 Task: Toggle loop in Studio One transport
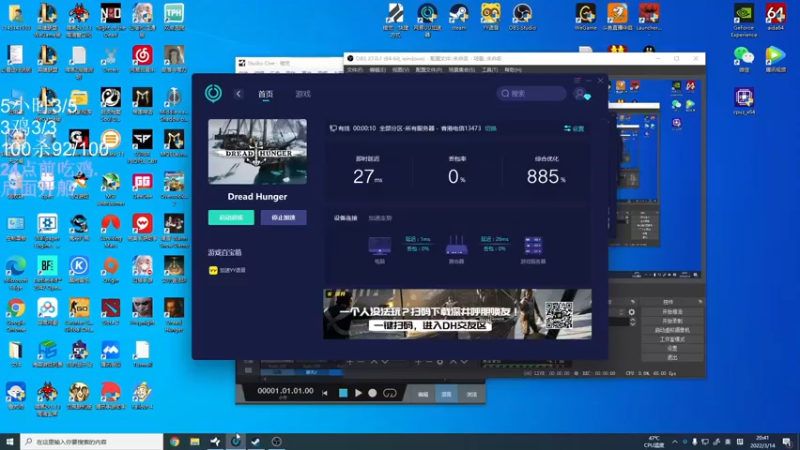tap(389, 393)
